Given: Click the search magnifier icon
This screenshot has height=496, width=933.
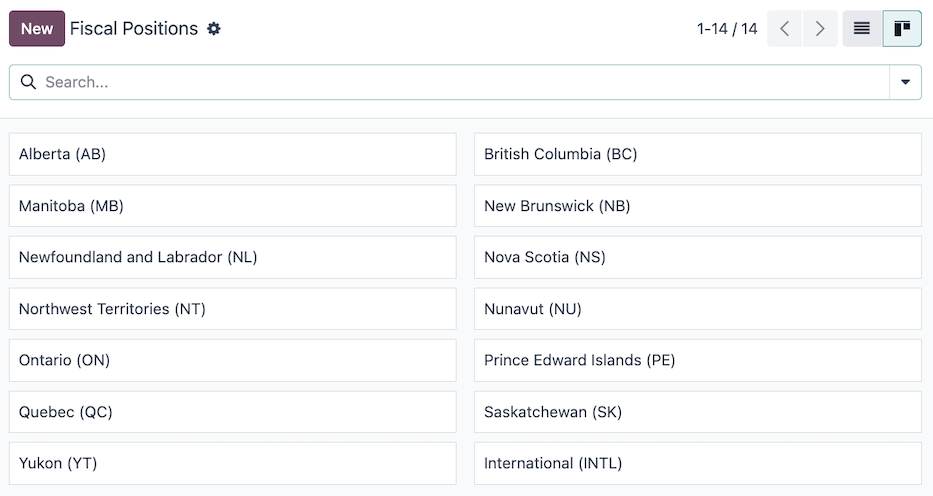Looking at the screenshot, I should tap(28, 82).
